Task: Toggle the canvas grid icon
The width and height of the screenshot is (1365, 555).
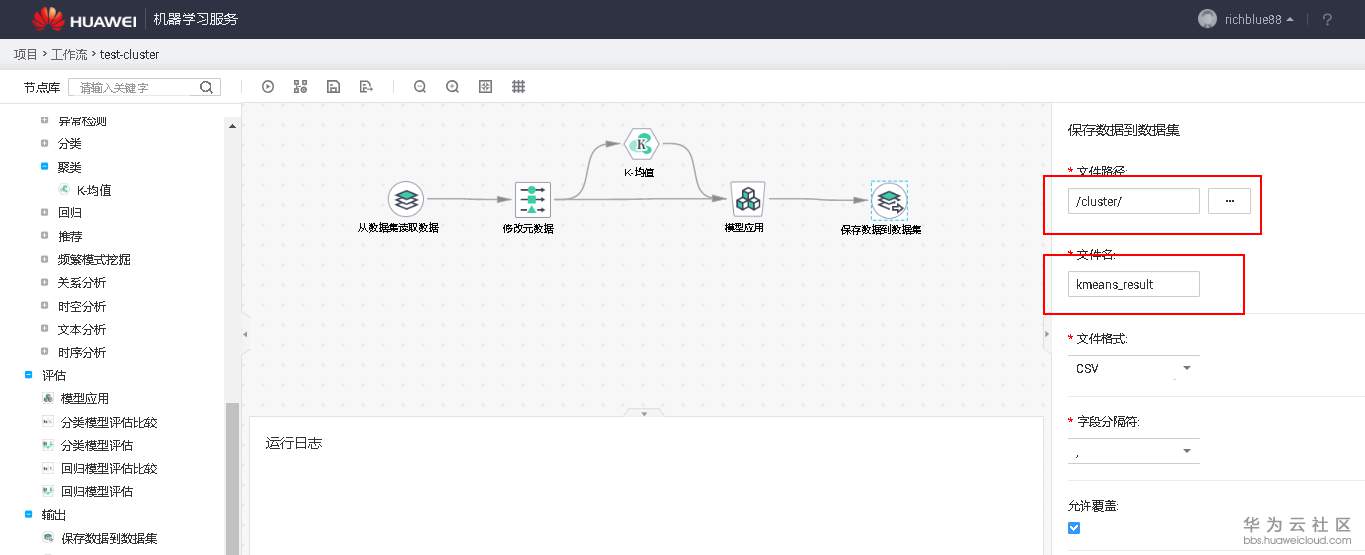Action: point(519,87)
